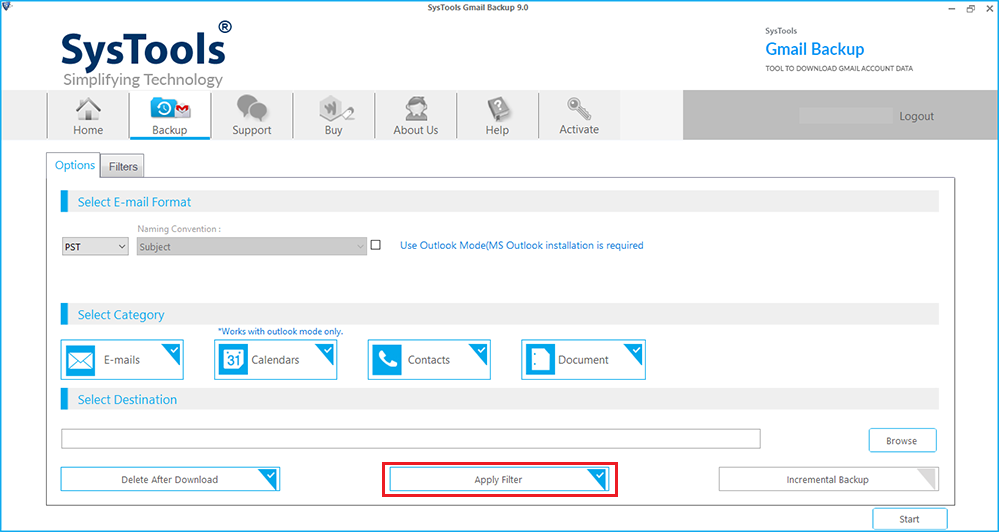Open the Support toolbar section
This screenshot has width=999, height=532.
(x=251, y=115)
